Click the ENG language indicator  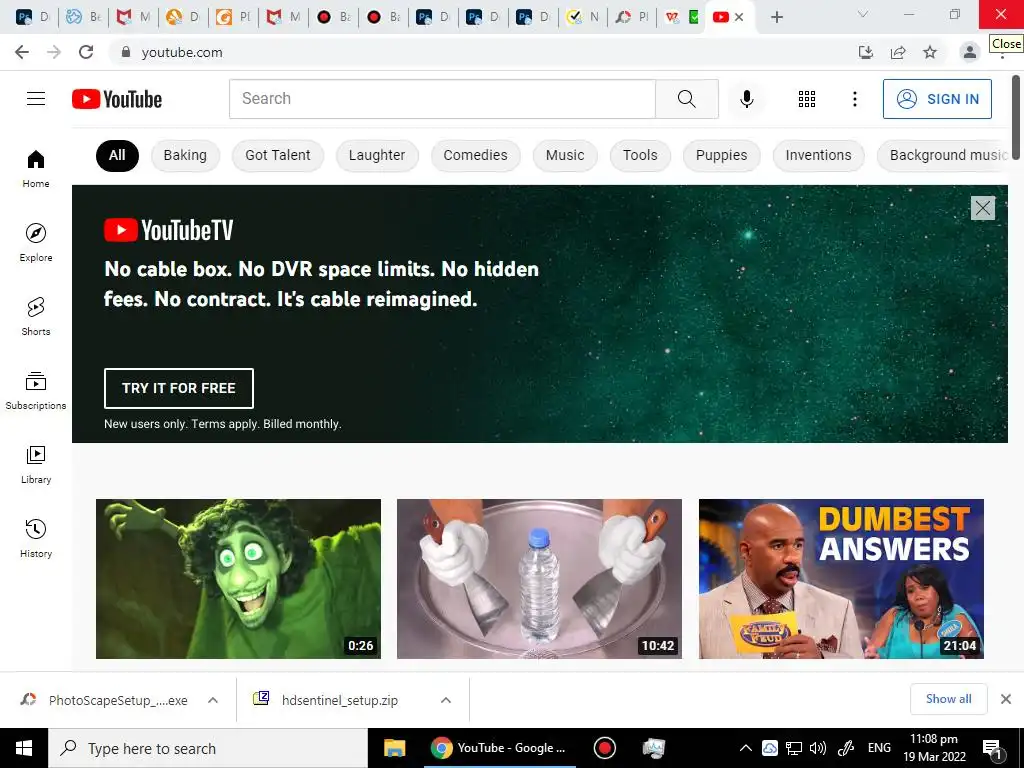[x=879, y=748]
